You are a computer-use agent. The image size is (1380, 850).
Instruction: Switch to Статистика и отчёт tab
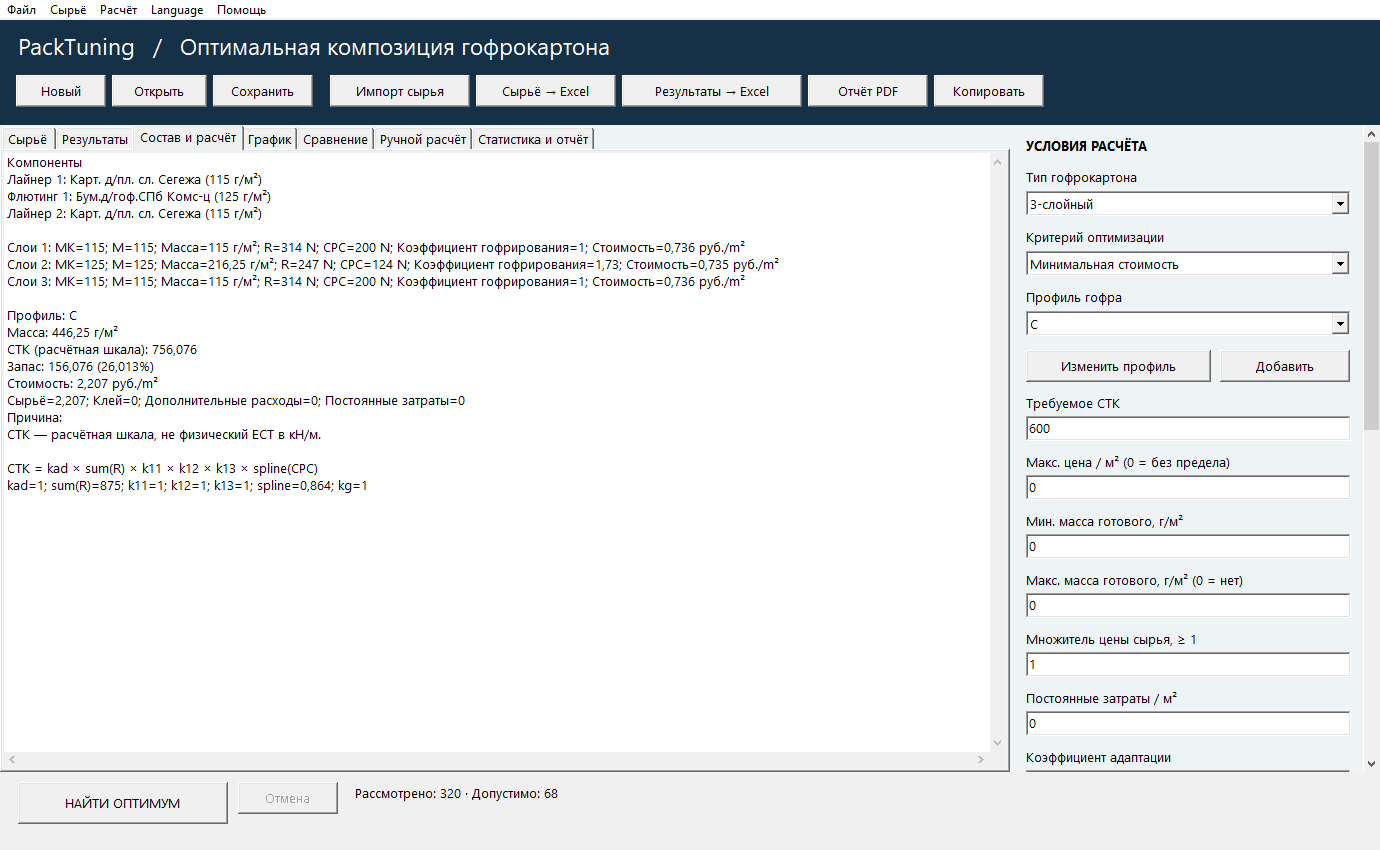[x=533, y=139]
